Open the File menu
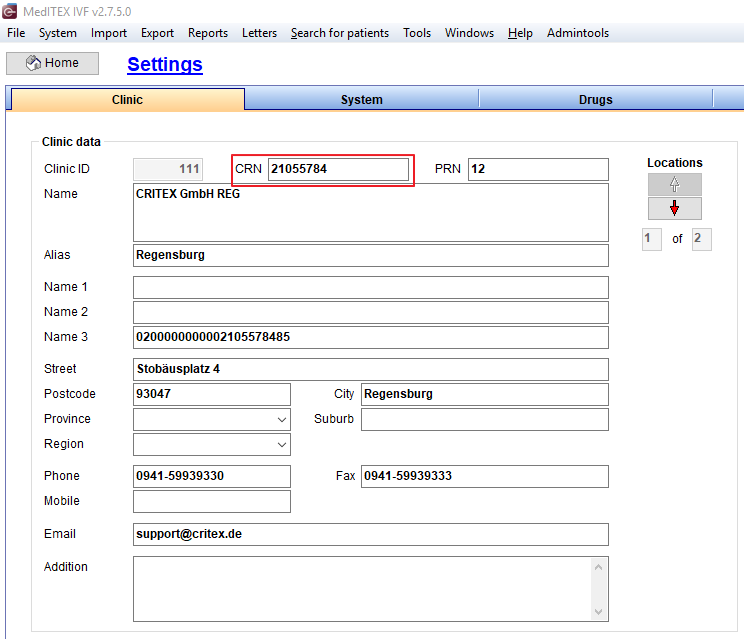This screenshot has width=744, height=639. pyautogui.click(x=16, y=33)
